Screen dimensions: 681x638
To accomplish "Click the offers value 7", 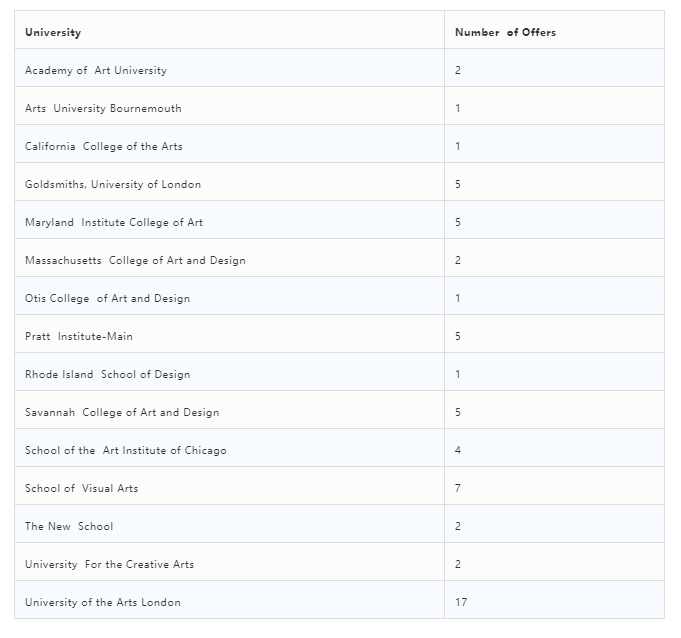I will (x=458, y=488).
